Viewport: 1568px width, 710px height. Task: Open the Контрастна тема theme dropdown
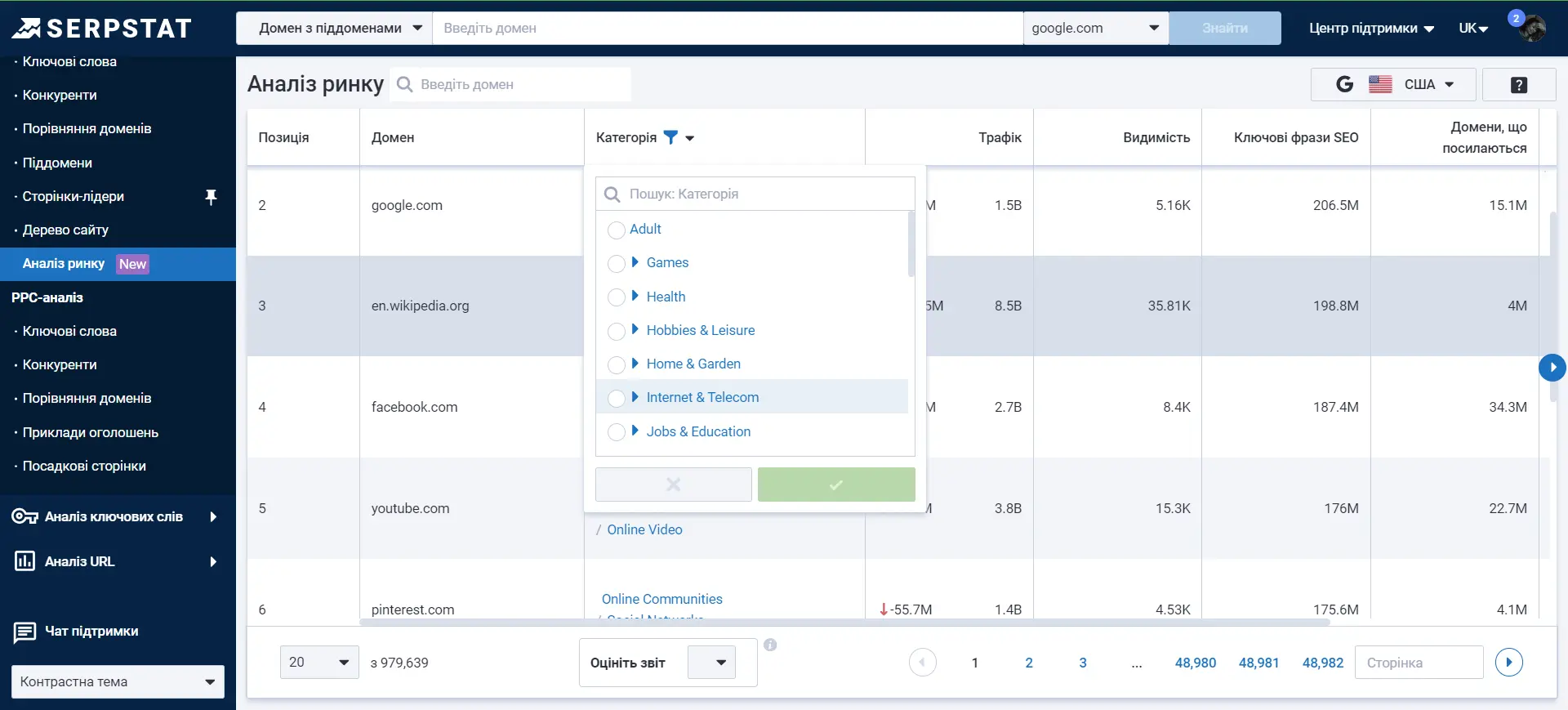coord(118,682)
